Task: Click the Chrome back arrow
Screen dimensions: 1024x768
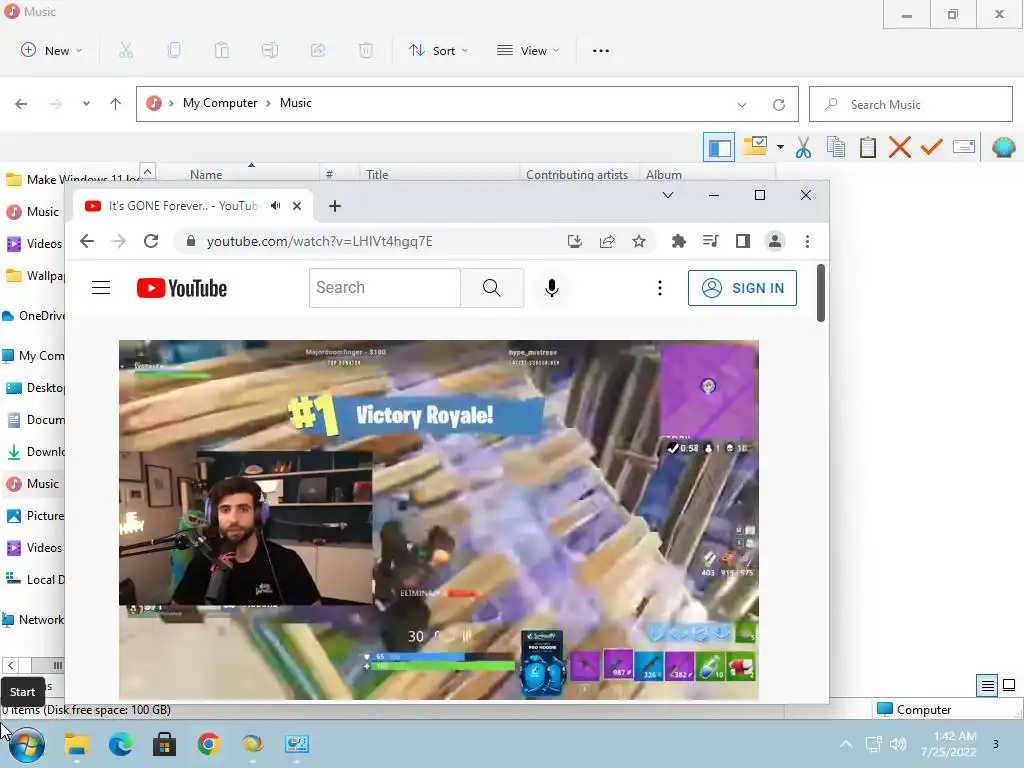Action: click(x=87, y=241)
